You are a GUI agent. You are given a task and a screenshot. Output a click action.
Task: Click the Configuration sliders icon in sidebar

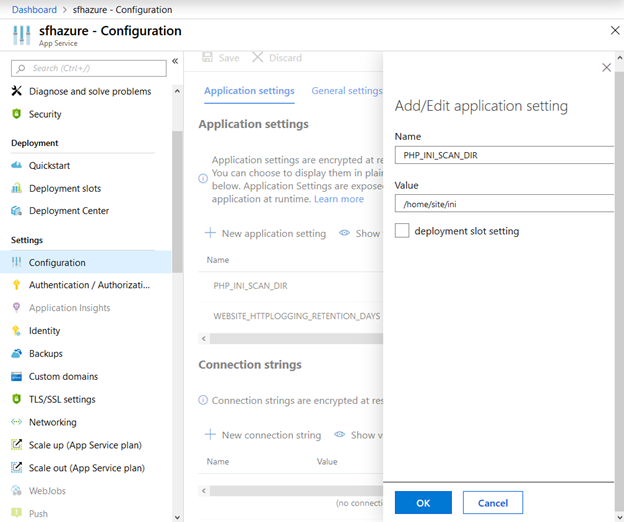pyautogui.click(x=16, y=262)
